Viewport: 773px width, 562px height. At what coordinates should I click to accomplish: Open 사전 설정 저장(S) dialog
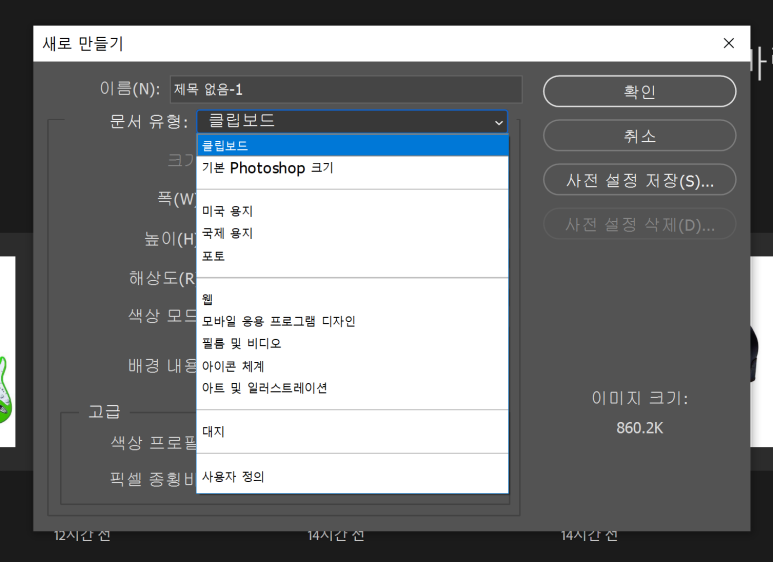(x=639, y=180)
